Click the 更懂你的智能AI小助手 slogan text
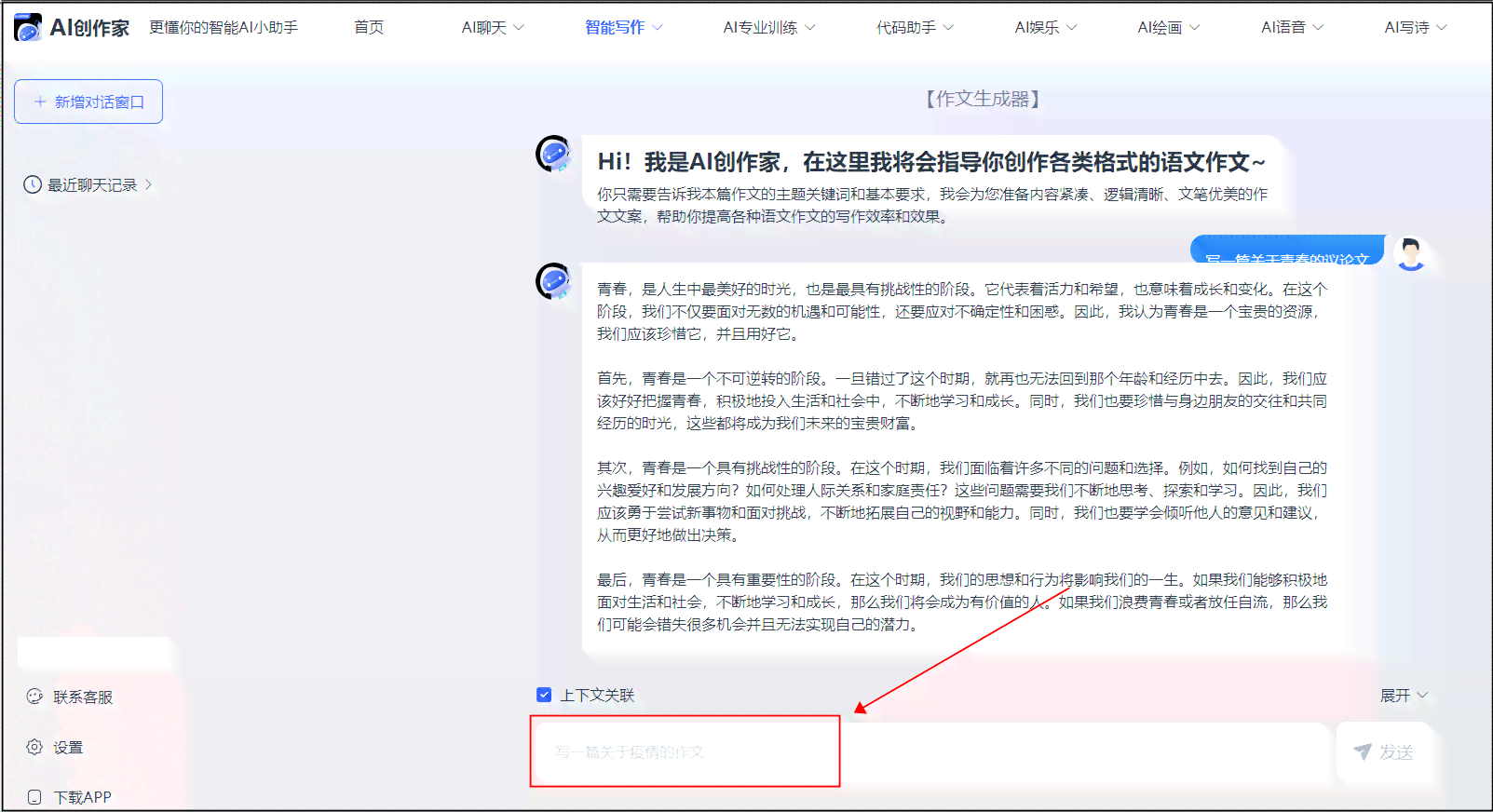The width and height of the screenshot is (1493, 812). (x=224, y=27)
